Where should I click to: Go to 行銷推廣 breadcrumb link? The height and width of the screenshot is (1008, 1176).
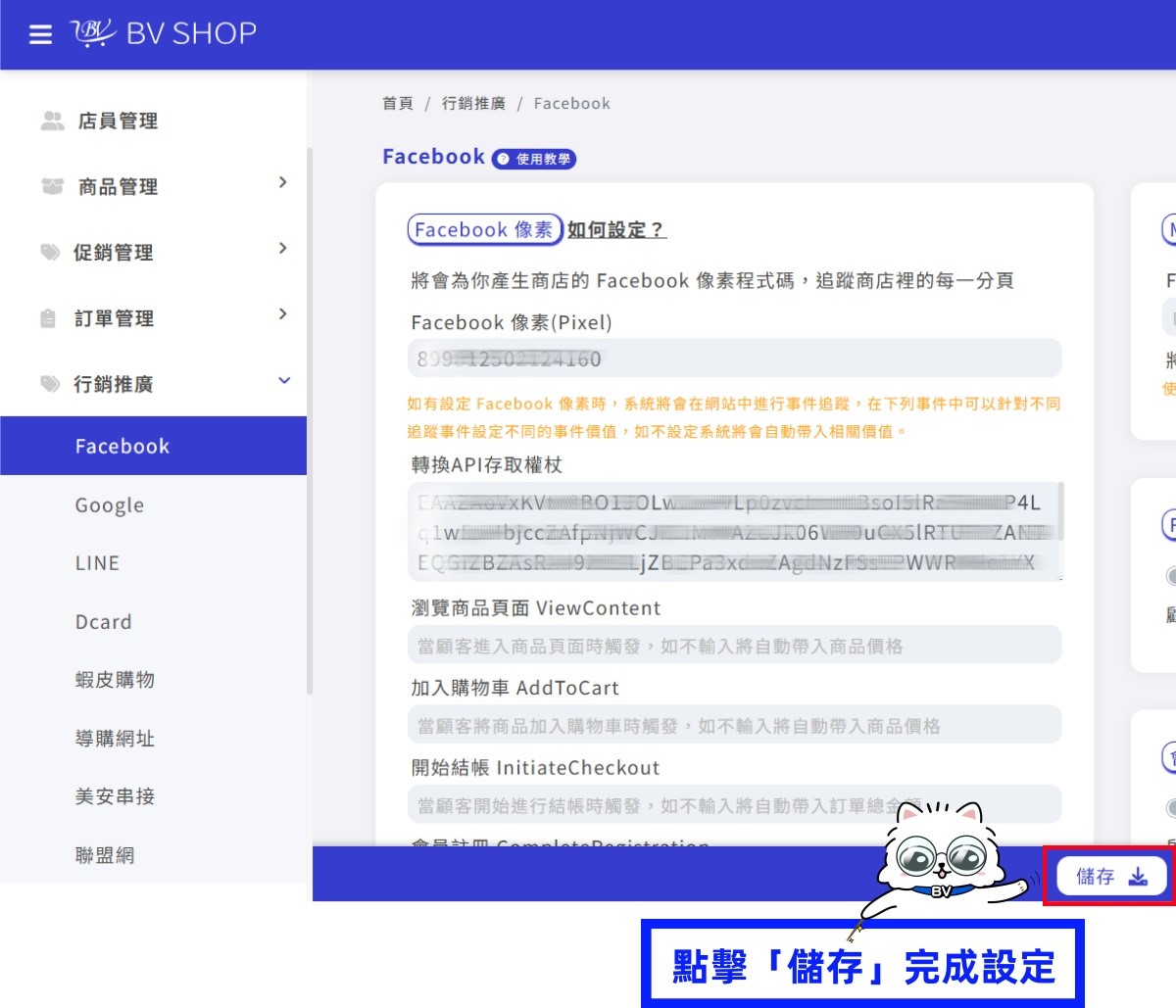tap(473, 103)
